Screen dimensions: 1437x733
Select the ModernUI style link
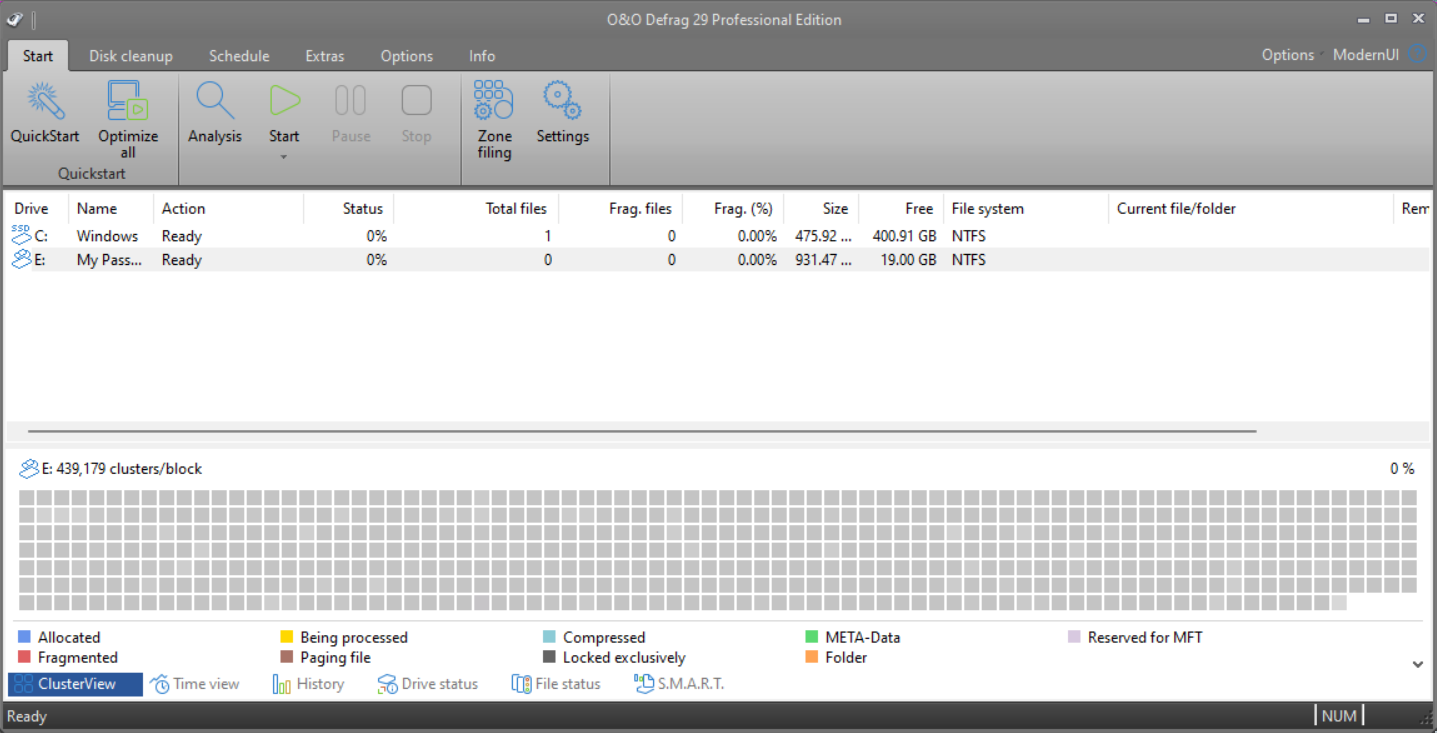(1365, 55)
